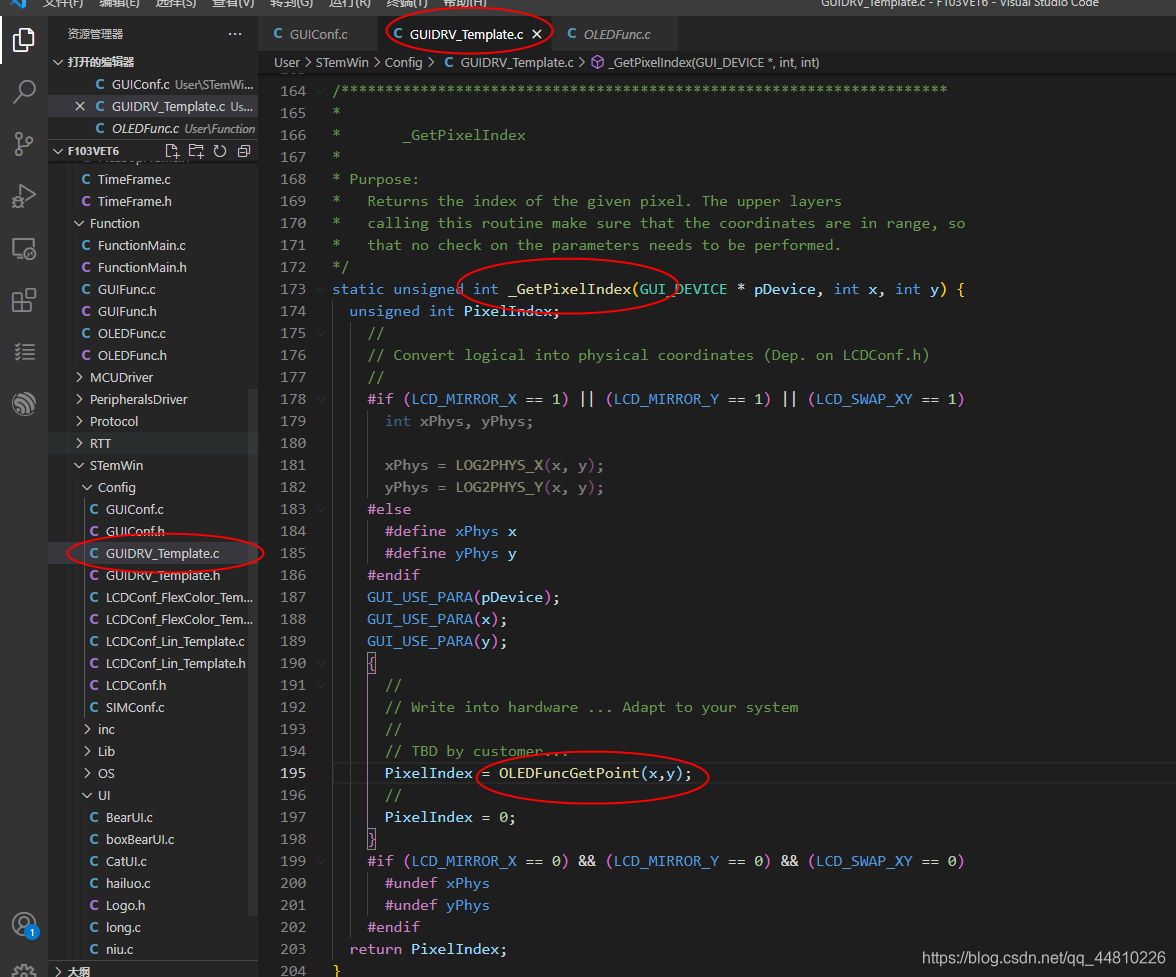This screenshot has width=1176, height=977.
Task: Expand the PeripheralsDriver folder
Action: click(80, 400)
